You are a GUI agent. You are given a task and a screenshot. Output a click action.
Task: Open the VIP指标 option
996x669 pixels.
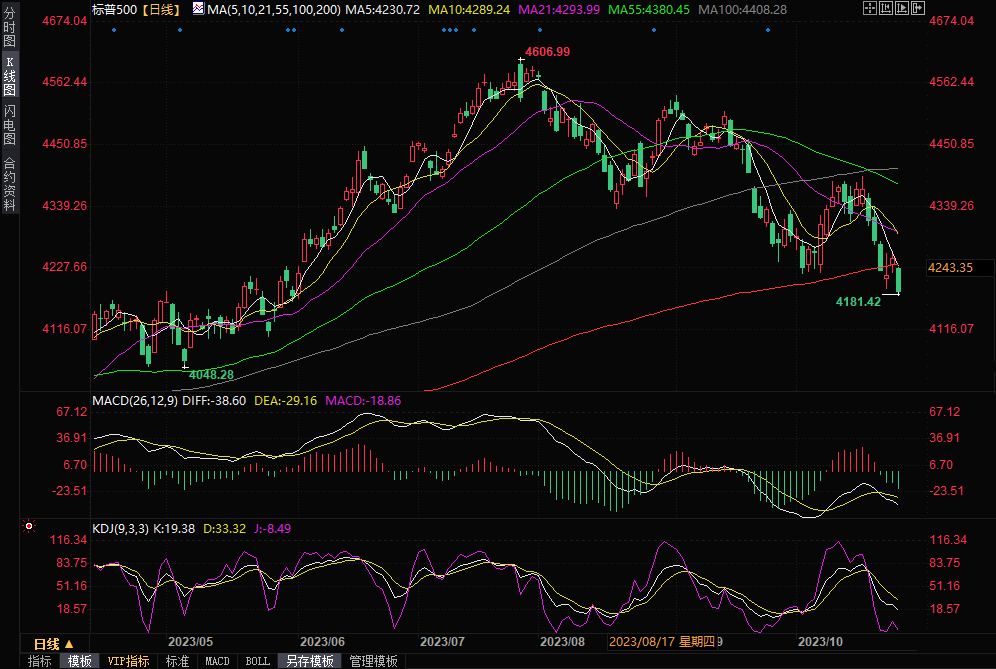(128, 661)
